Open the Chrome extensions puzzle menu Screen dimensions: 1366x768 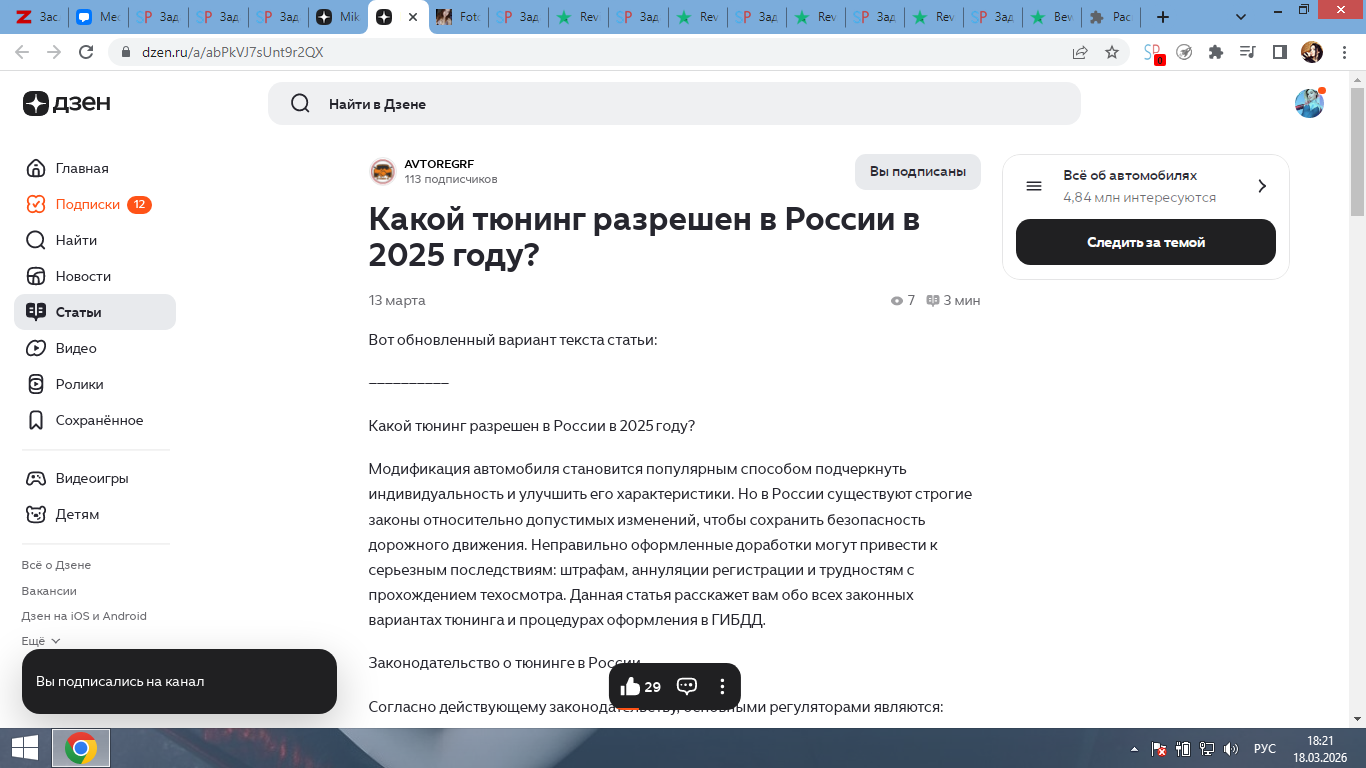1216,52
